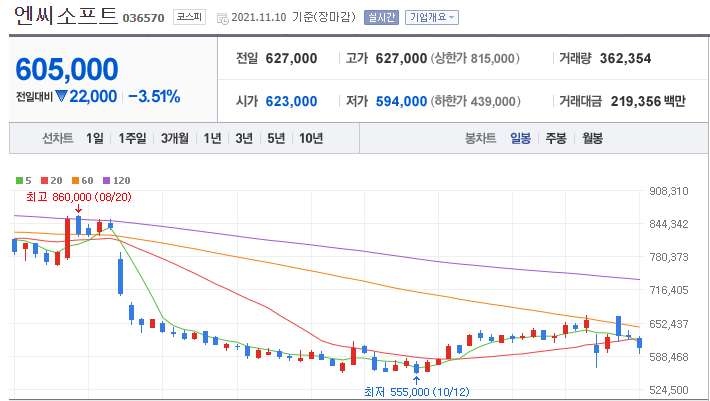Click the 엔씨소프트 stock name heading
Screen dimensions: 710x401
pyautogui.click(x=66, y=16)
